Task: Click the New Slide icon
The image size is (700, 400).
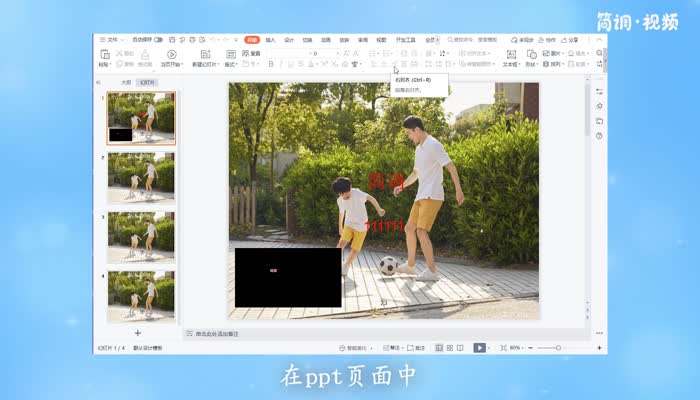Action: (x=205, y=56)
